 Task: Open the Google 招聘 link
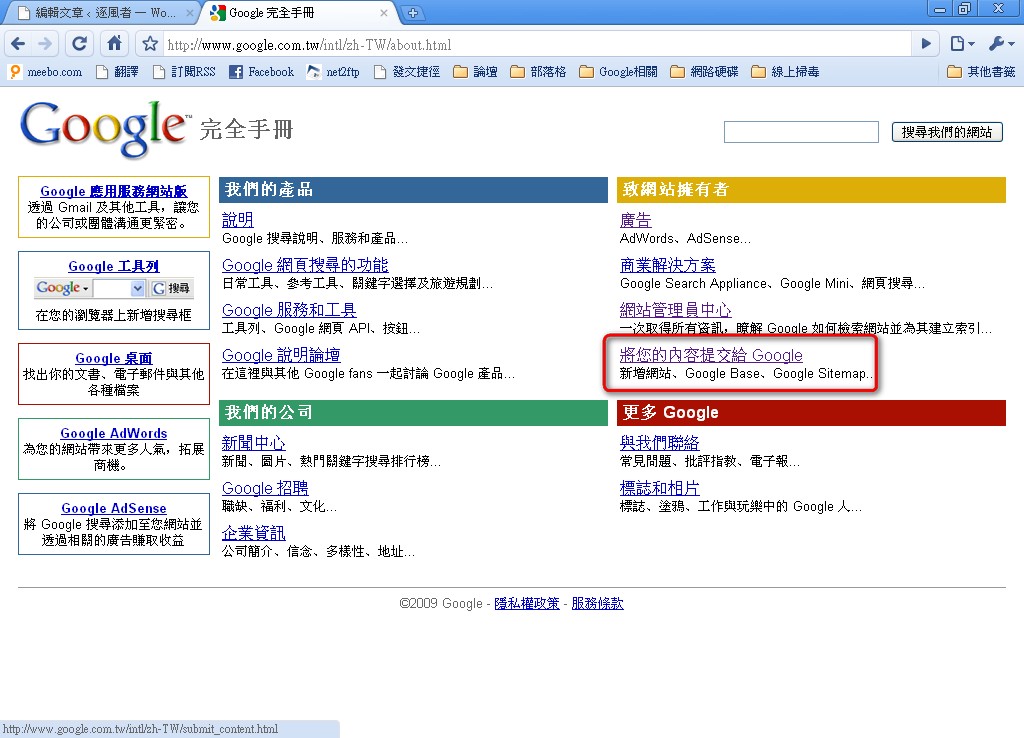tap(265, 489)
